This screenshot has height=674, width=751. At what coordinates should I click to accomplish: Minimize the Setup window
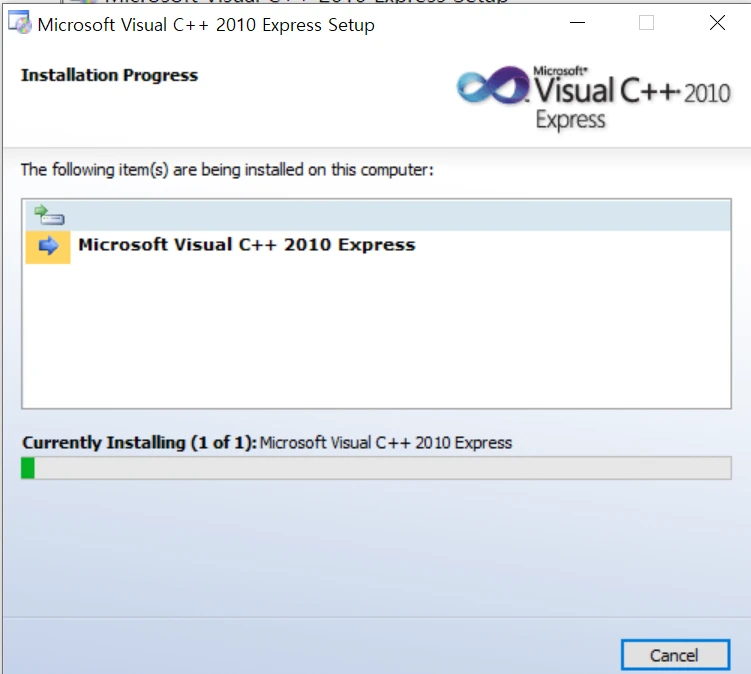point(575,24)
